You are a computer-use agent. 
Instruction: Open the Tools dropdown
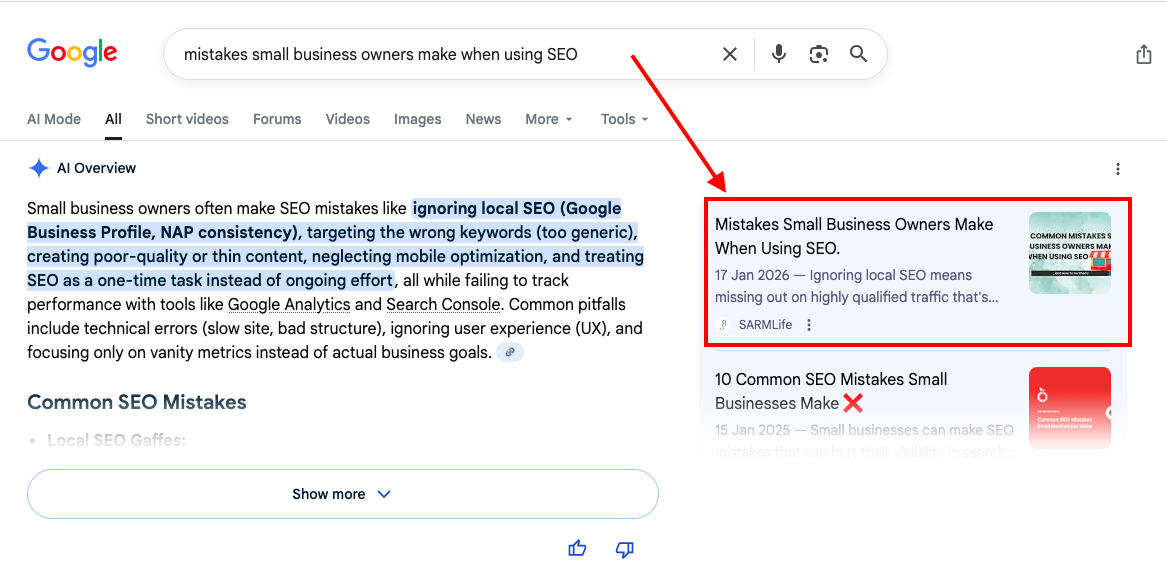(x=623, y=119)
